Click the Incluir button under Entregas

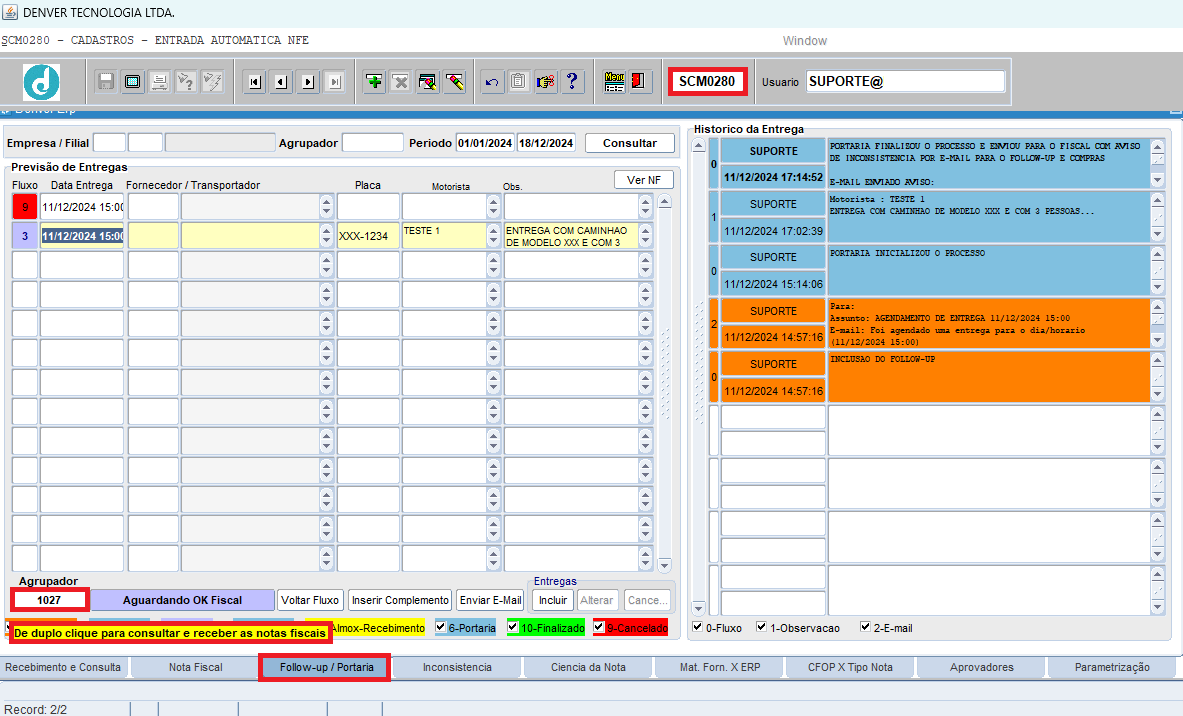[x=553, y=601]
